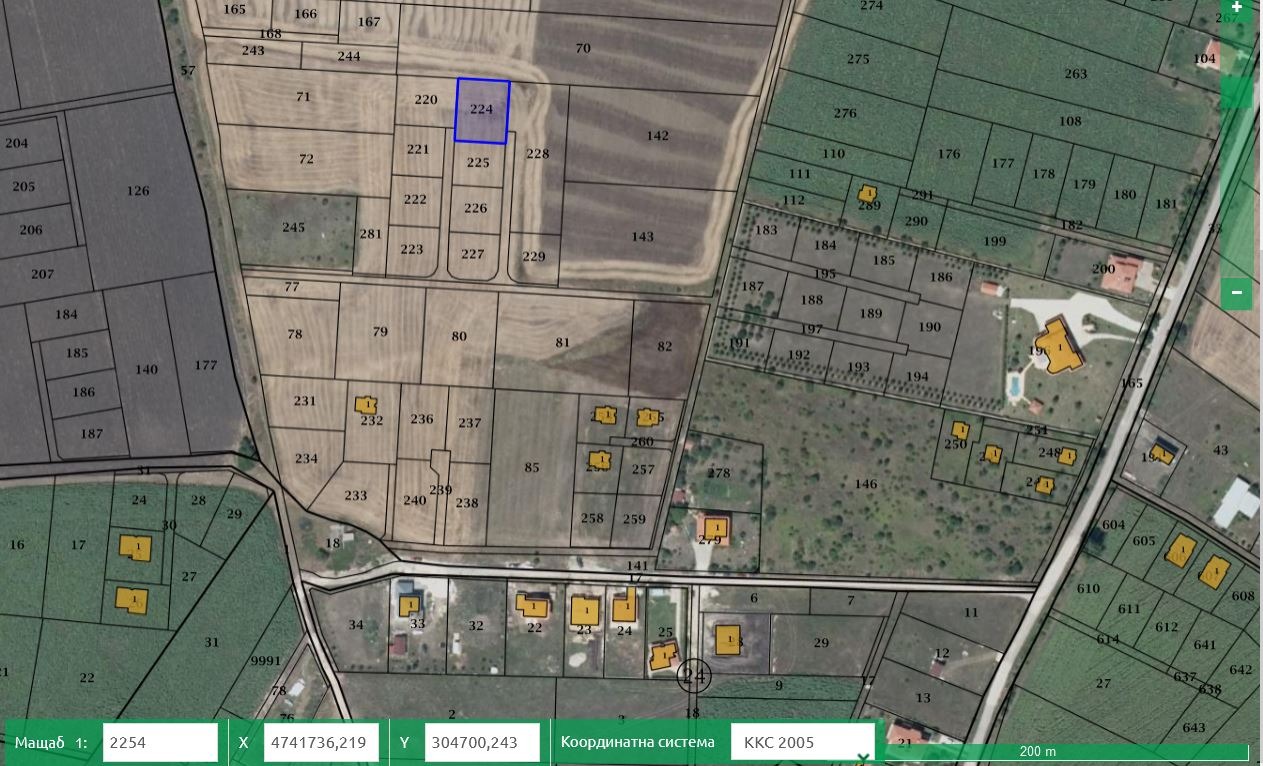Click the building marker in parcel 279
Screen dimensions: 1263x766
[x=715, y=528]
